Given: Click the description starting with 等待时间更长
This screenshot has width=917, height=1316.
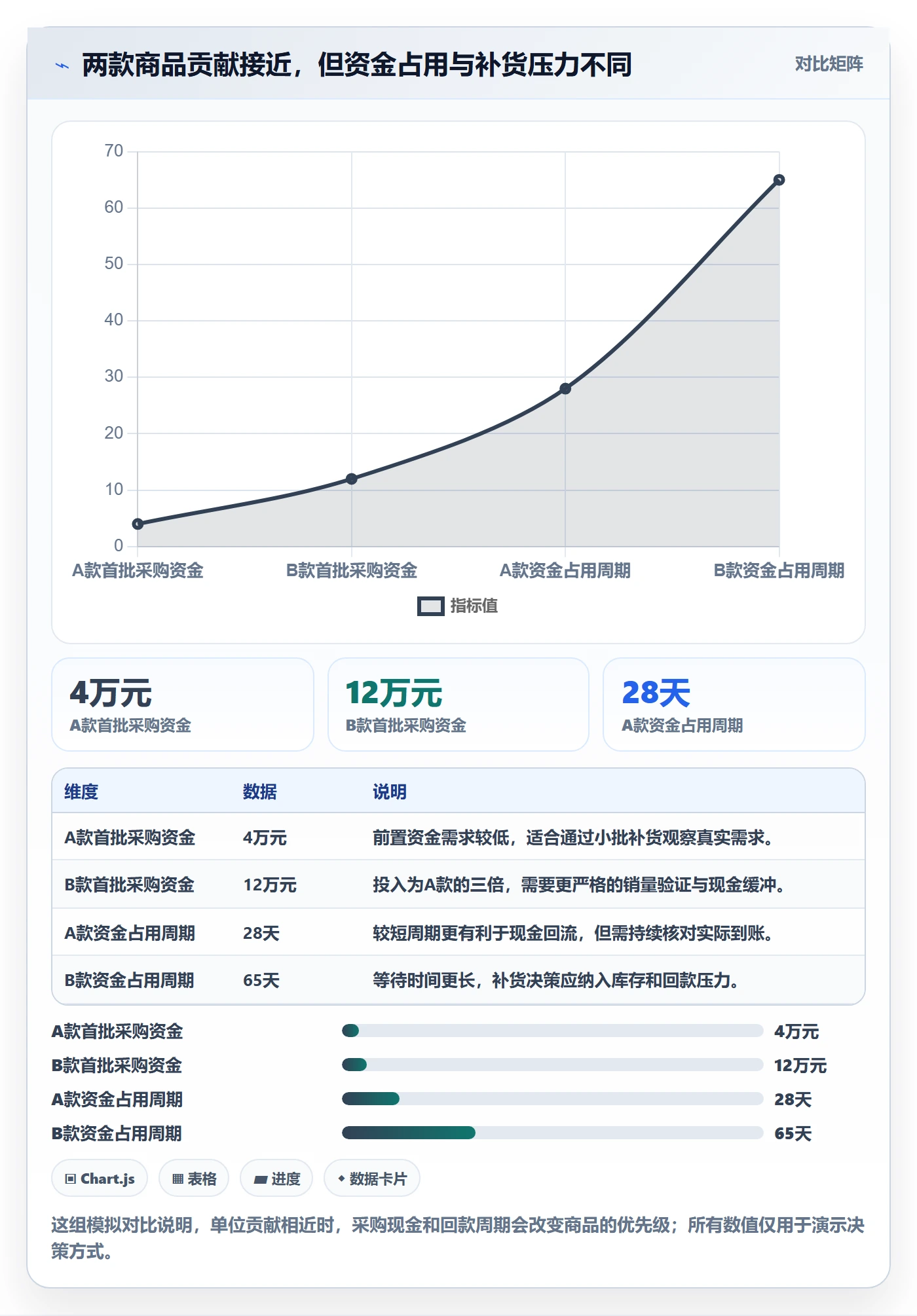Looking at the screenshot, I should [x=556, y=981].
